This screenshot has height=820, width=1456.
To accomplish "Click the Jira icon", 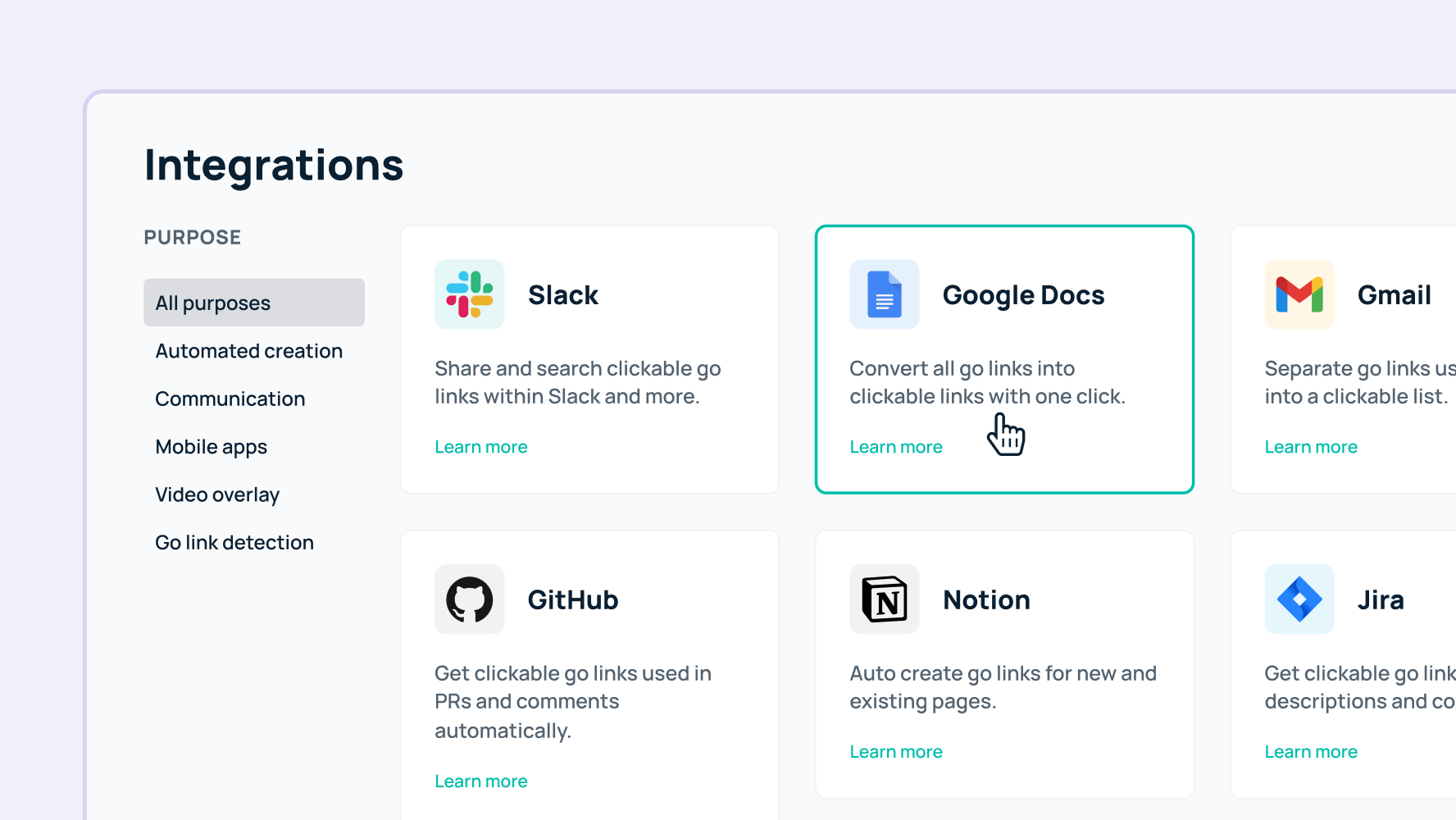I will pyautogui.click(x=1299, y=599).
